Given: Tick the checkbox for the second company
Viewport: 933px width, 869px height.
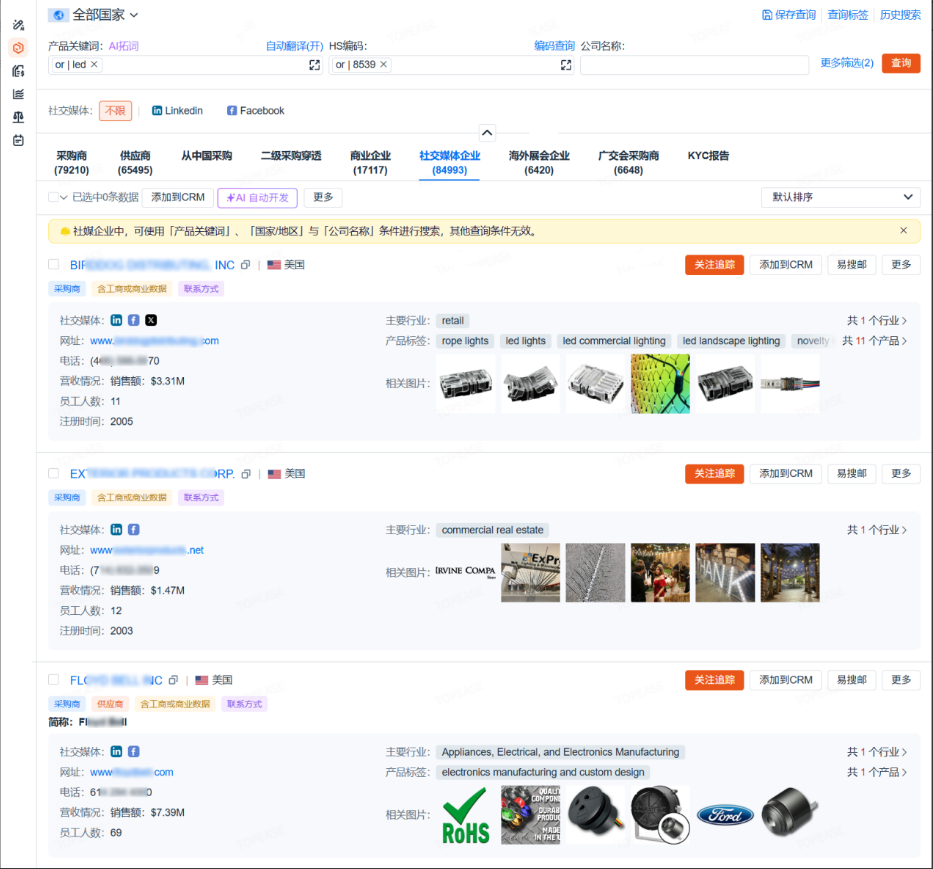Looking at the screenshot, I should (54, 473).
